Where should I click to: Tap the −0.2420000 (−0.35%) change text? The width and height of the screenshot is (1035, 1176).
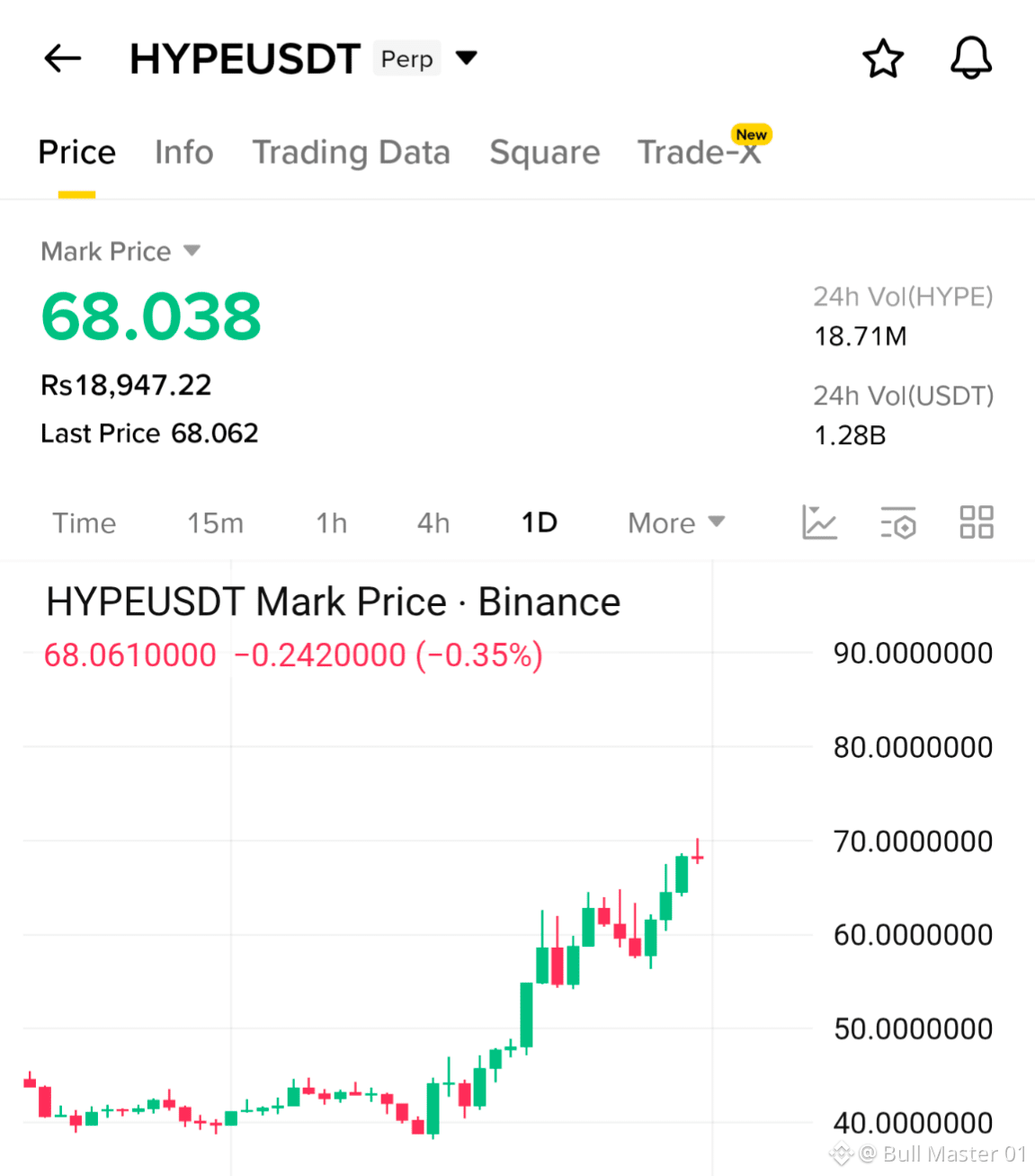[x=388, y=655]
